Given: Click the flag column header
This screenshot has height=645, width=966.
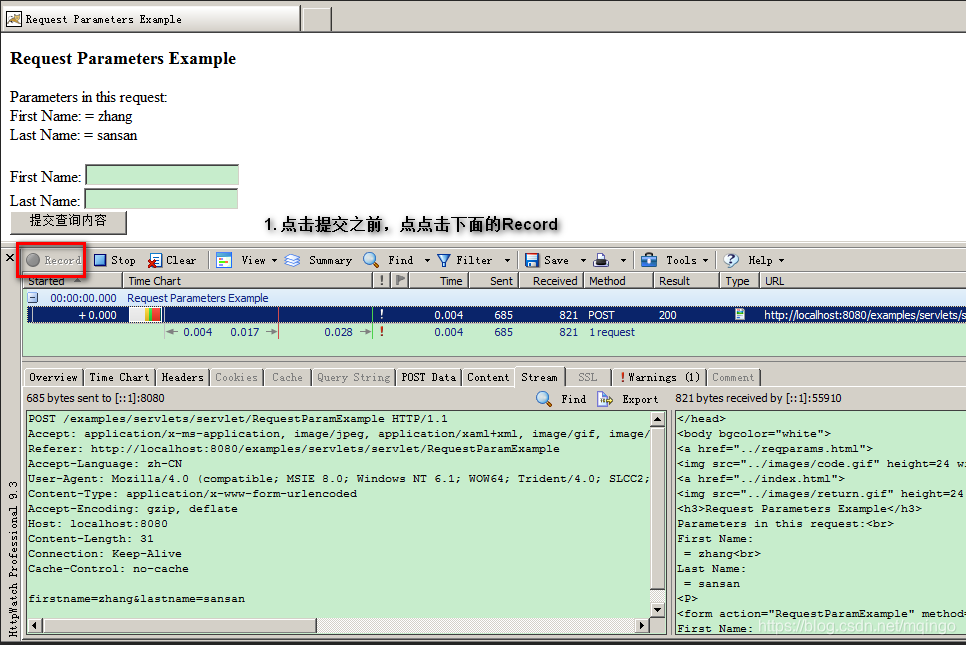Looking at the screenshot, I should pos(400,281).
